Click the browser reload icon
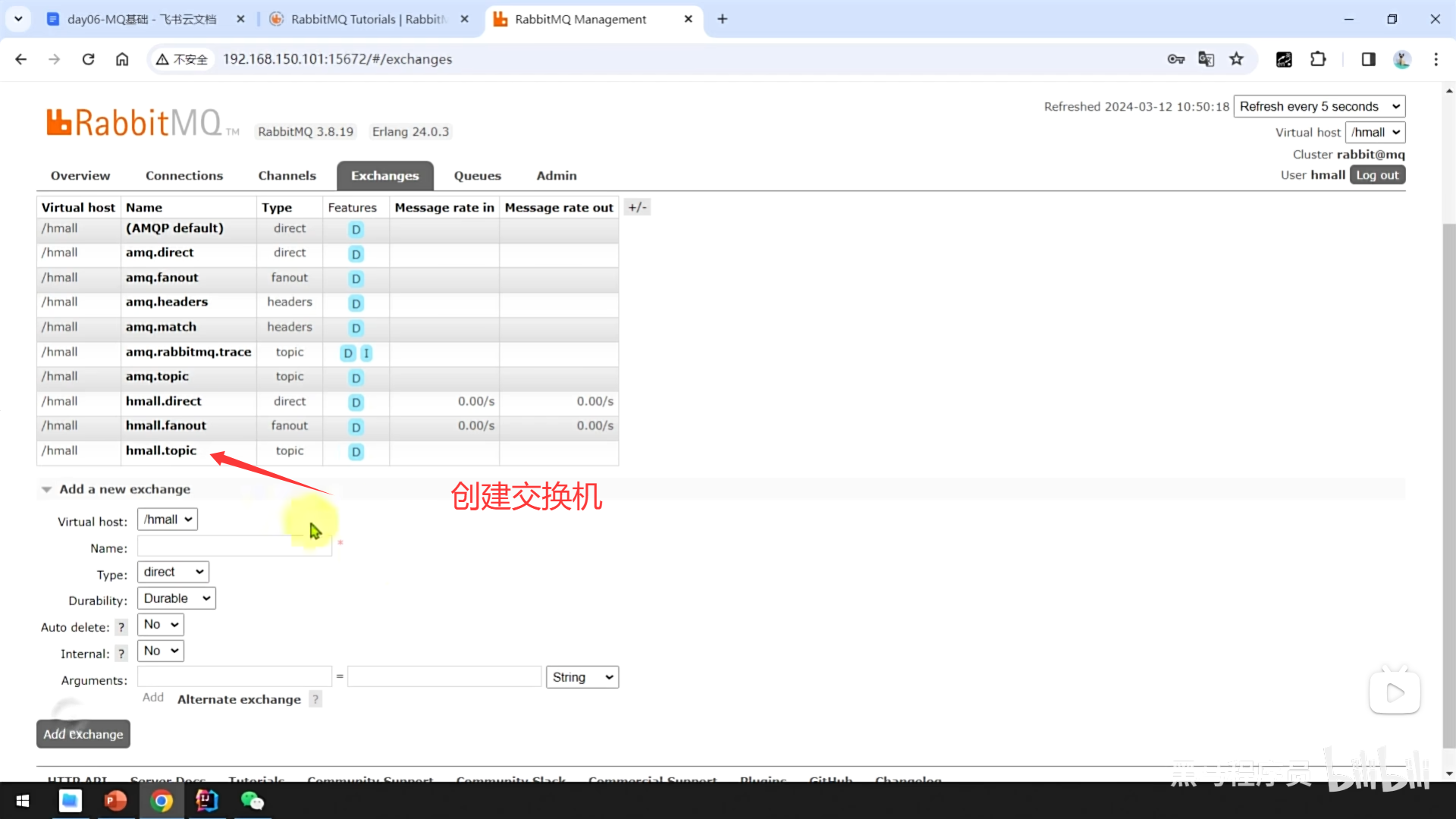This screenshot has height=819, width=1456. click(x=88, y=59)
